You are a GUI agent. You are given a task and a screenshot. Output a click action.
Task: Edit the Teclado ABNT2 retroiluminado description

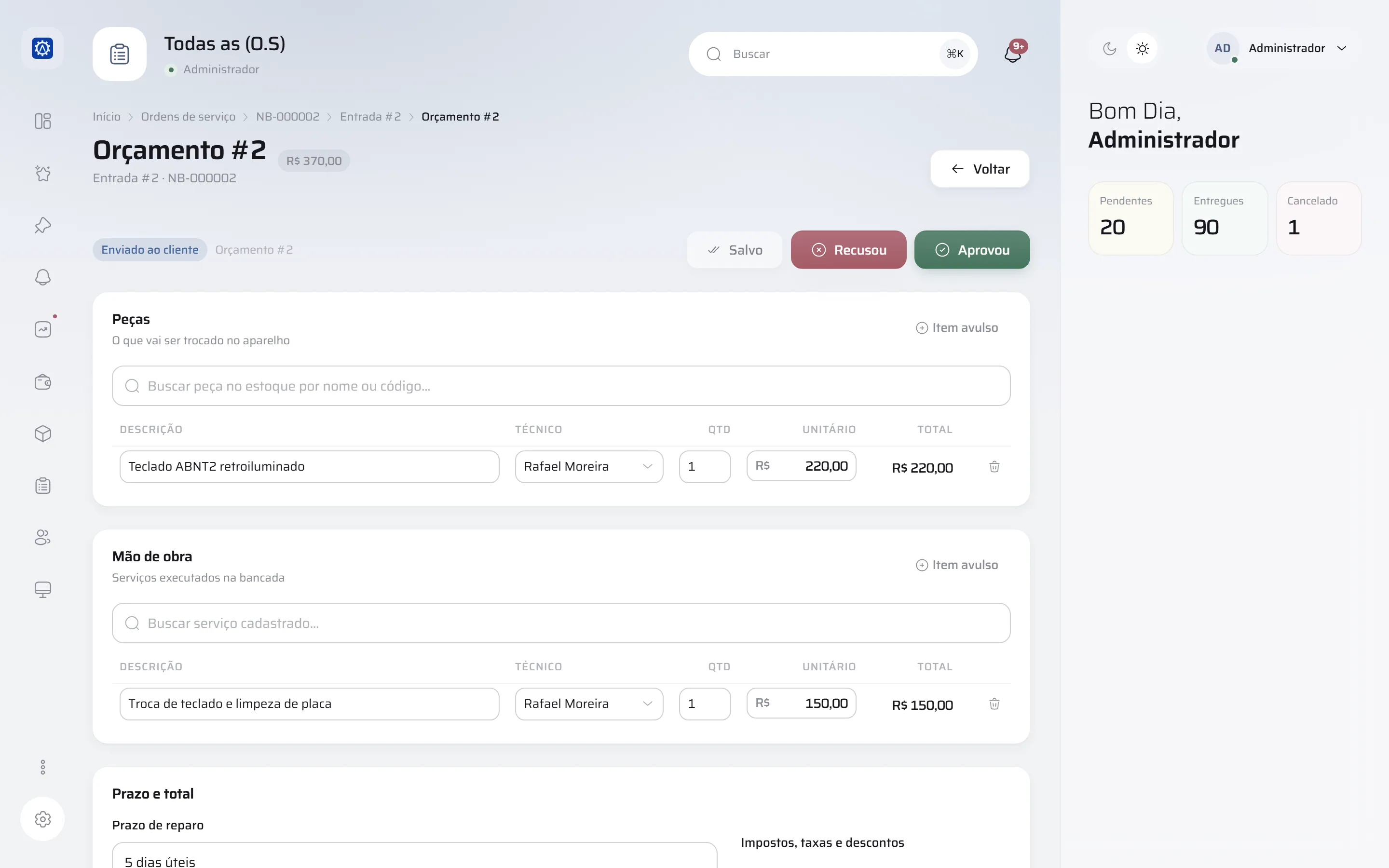click(x=309, y=467)
